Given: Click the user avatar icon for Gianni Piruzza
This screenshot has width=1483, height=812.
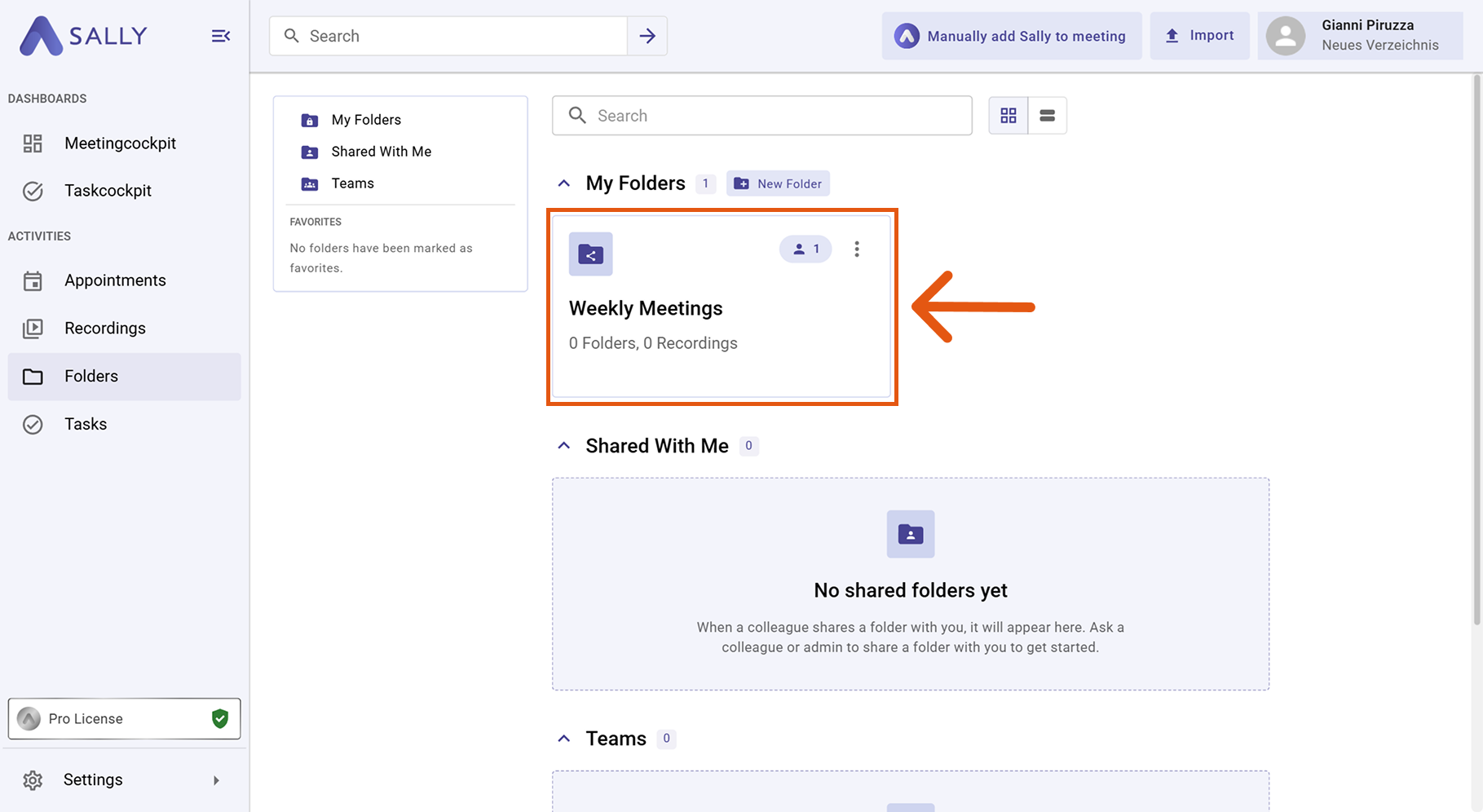Looking at the screenshot, I should (x=1286, y=36).
